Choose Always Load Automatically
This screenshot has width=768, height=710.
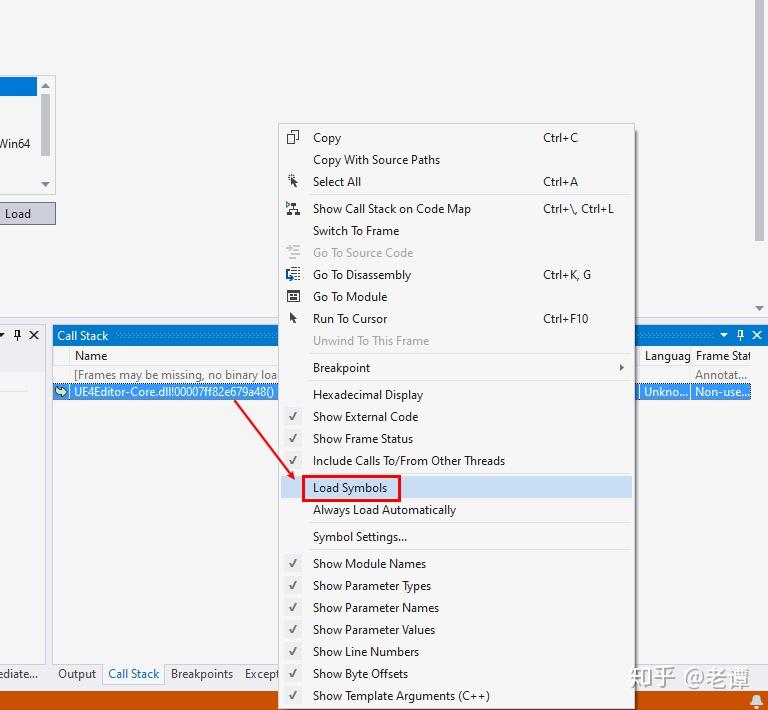[x=456, y=510]
